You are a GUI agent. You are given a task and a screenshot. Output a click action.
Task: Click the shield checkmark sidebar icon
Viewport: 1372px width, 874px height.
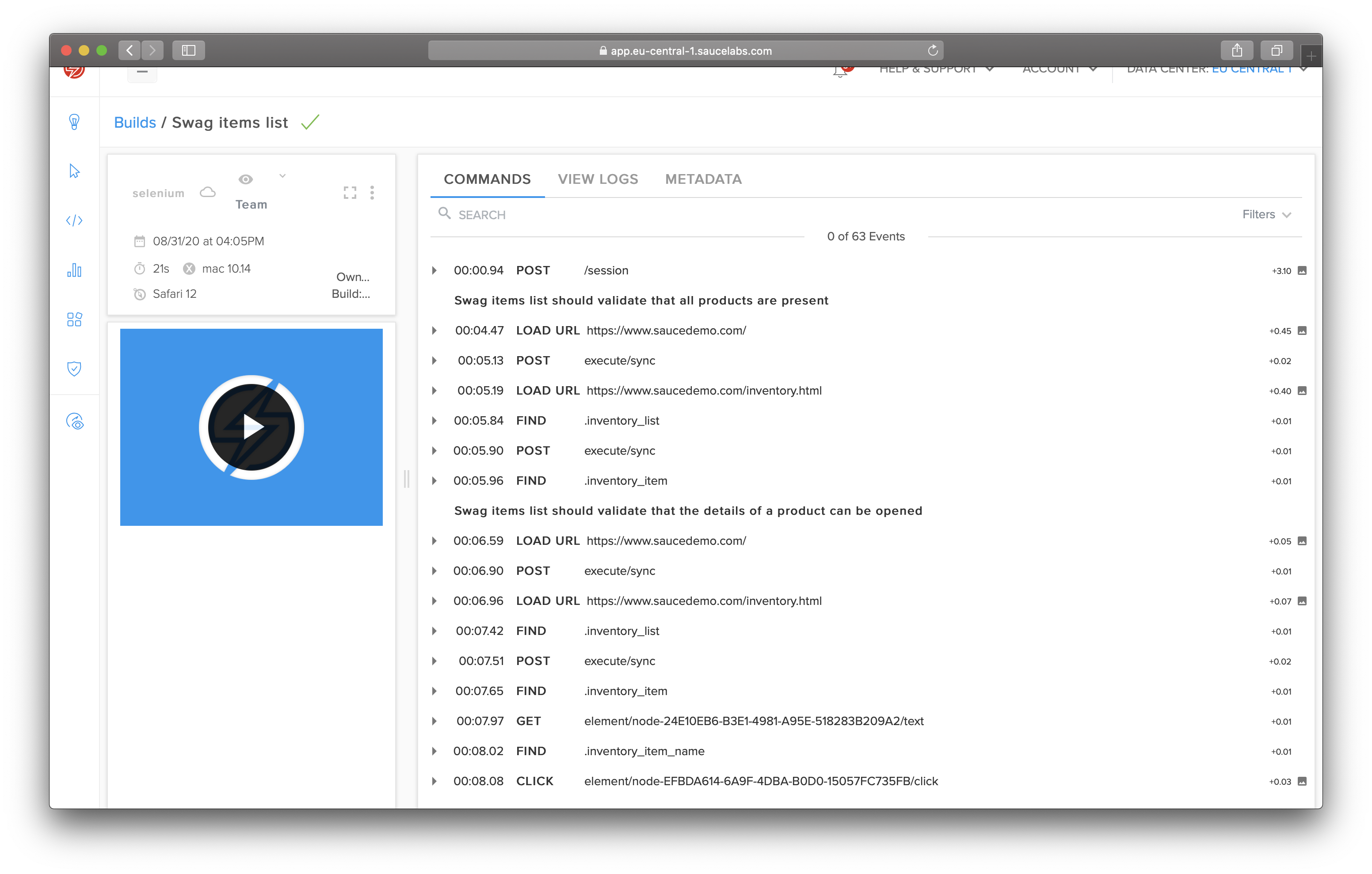74,369
